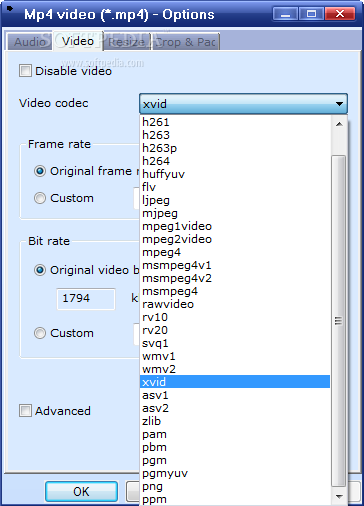Select mpeg1video codec
The image size is (364, 506).
[x=235, y=226]
